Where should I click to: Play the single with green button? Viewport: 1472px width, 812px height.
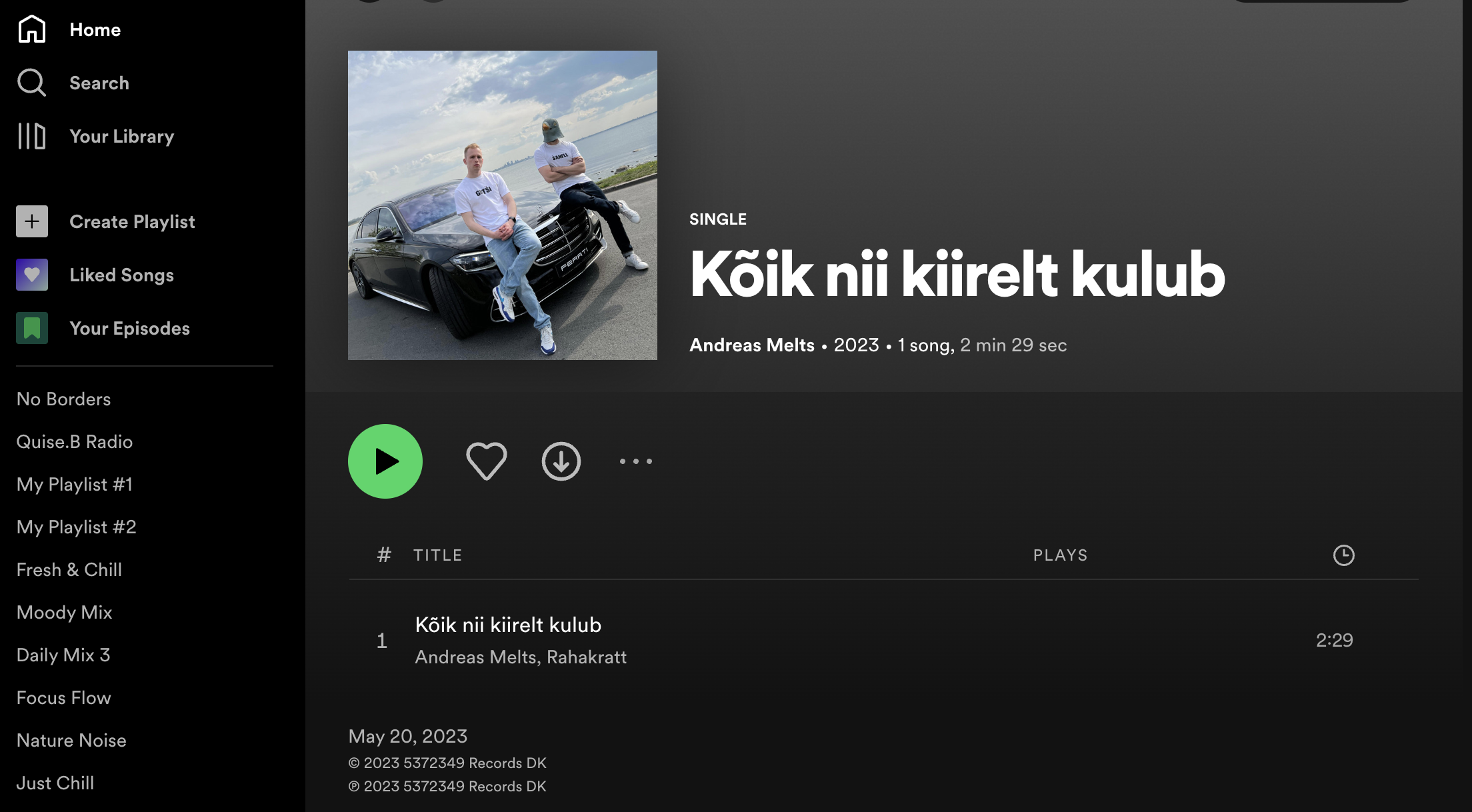click(385, 461)
